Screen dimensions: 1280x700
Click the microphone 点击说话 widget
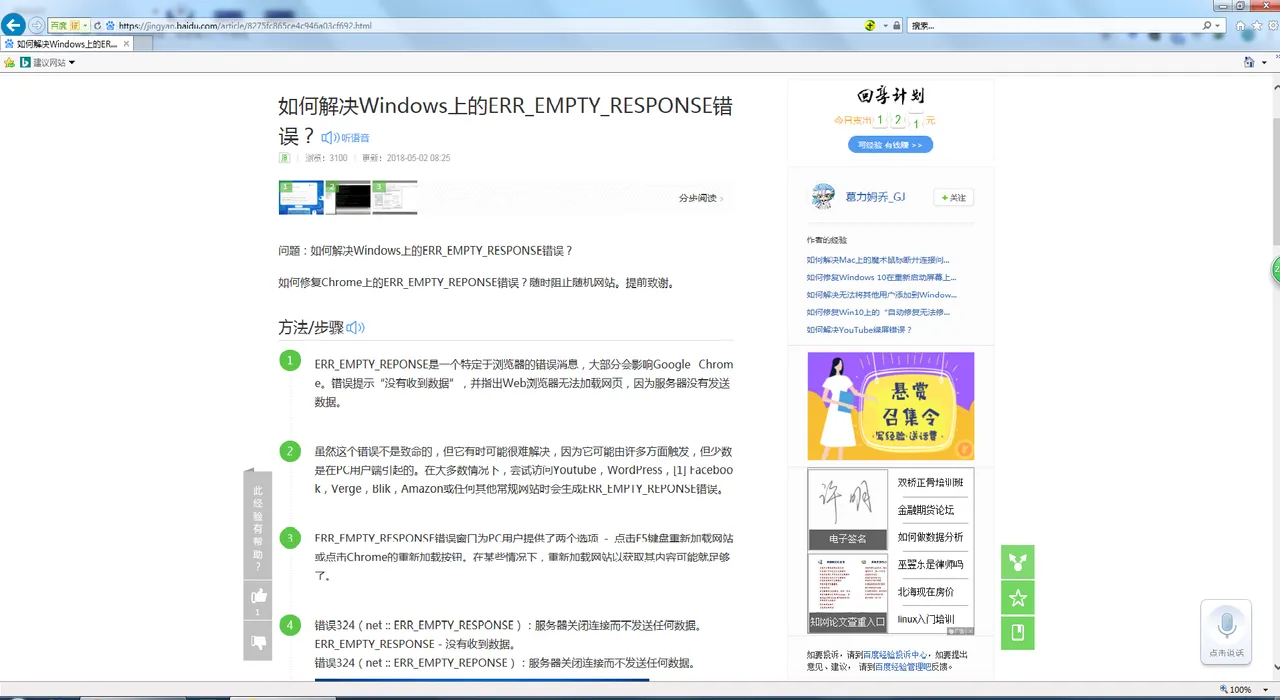(1226, 632)
